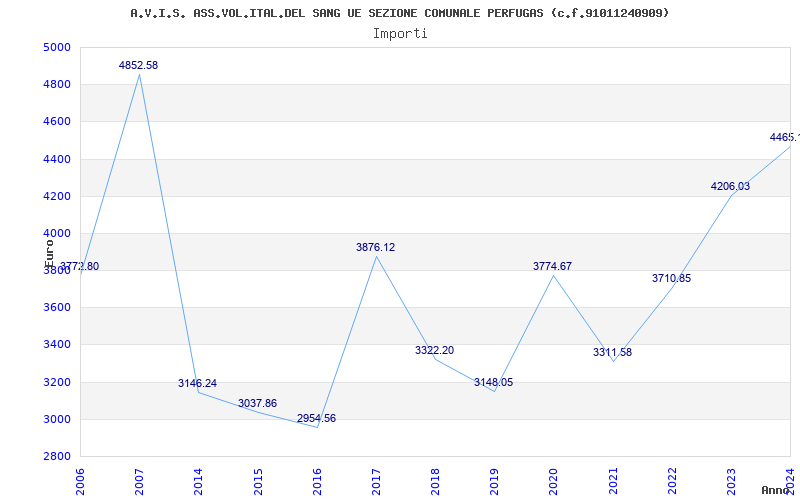The width and height of the screenshot is (800, 500).
Task: Select the 2954.56 data label
Action: [316, 418]
